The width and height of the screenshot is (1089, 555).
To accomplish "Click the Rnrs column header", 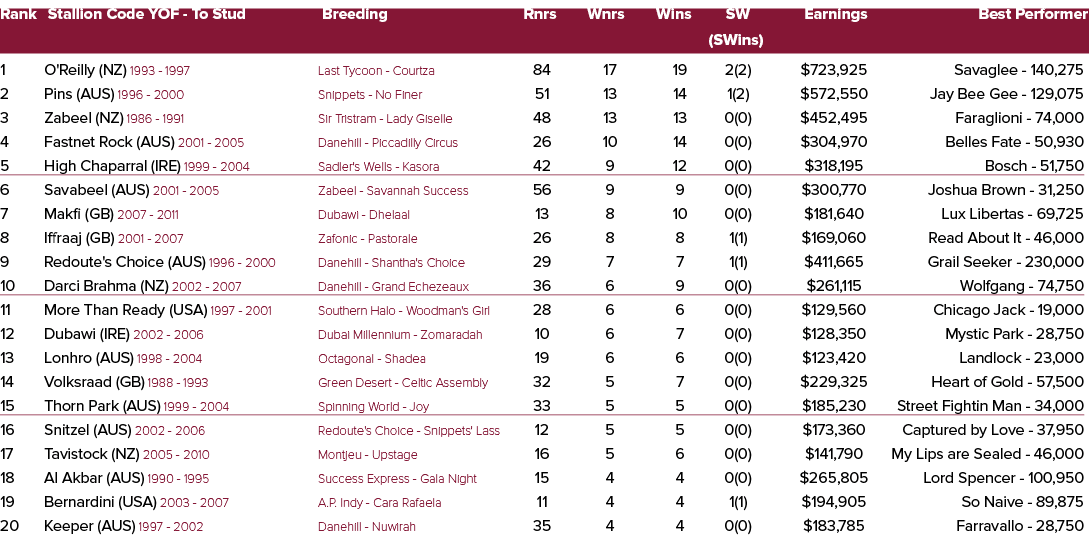I will [540, 15].
